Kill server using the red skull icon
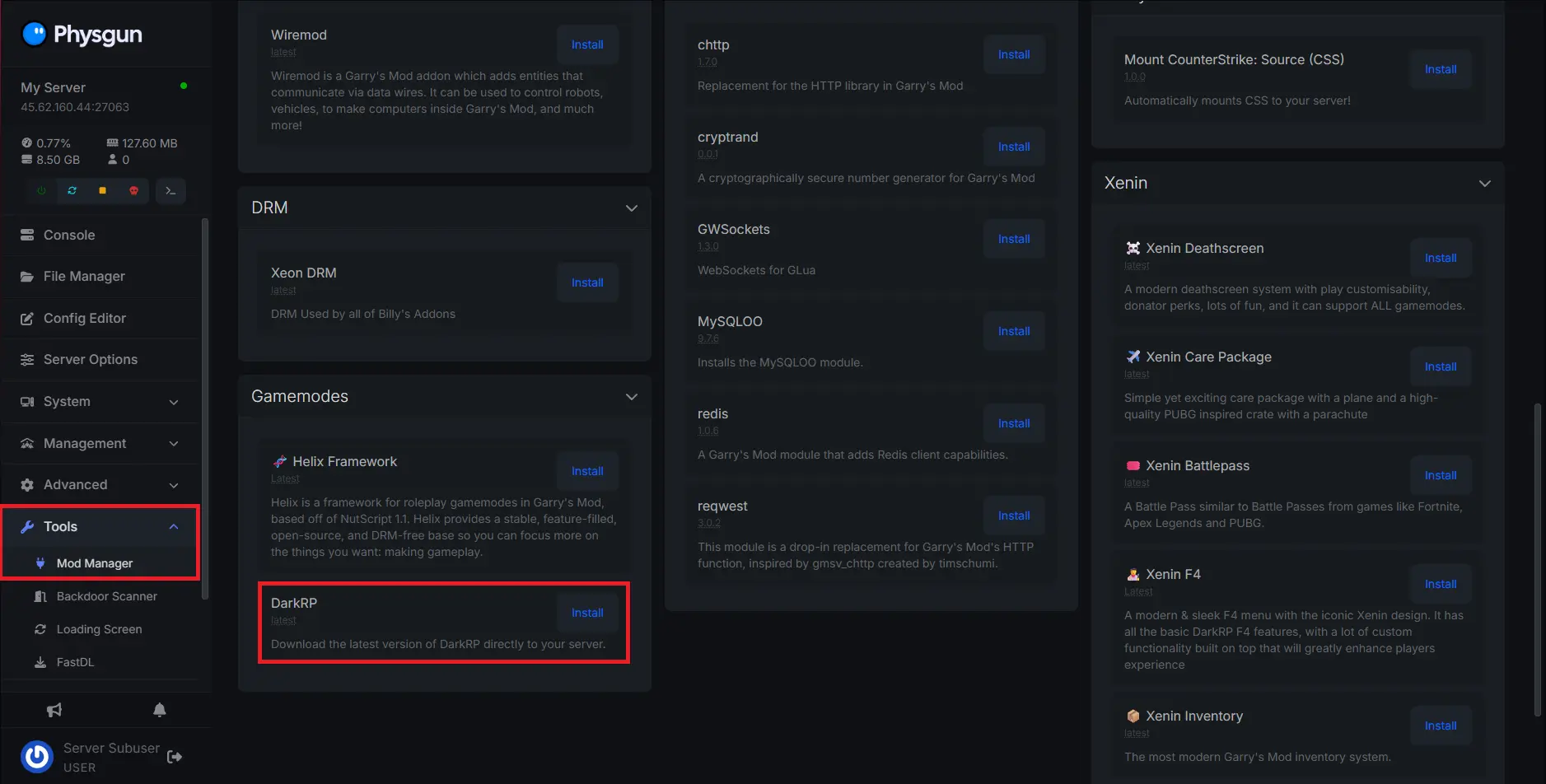The height and width of the screenshot is (784, 1546). tap(133, 191)
